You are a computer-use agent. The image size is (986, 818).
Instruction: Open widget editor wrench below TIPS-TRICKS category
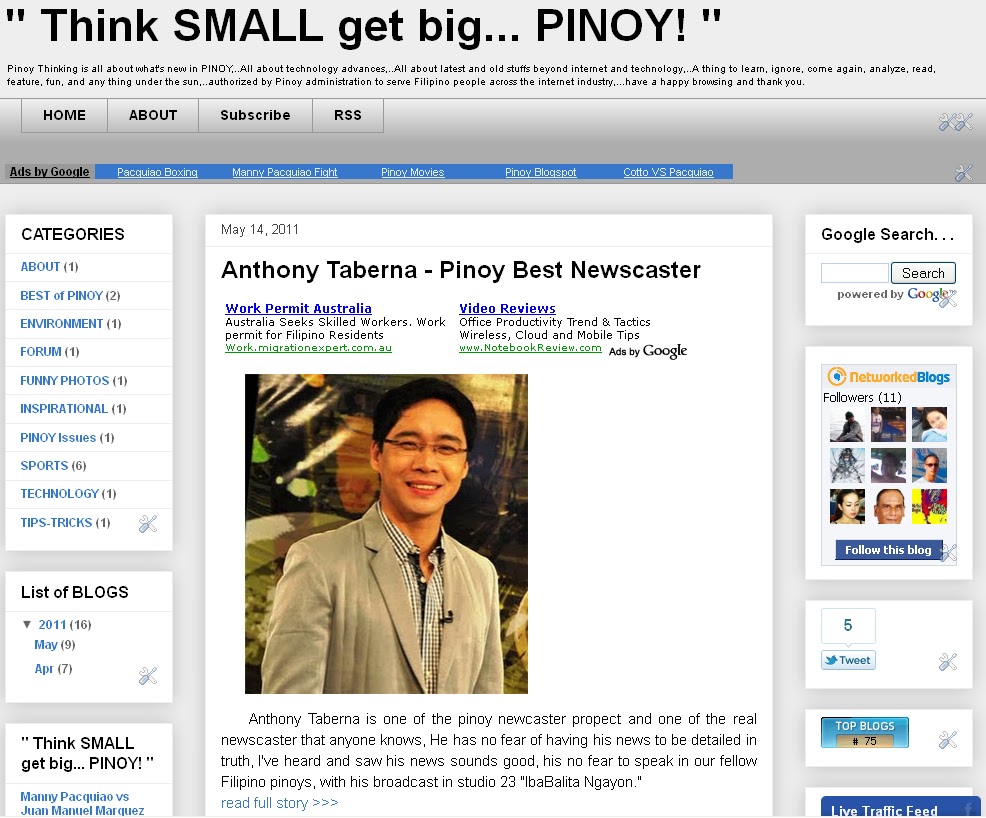pyautogui.click(x=148, y=523)
